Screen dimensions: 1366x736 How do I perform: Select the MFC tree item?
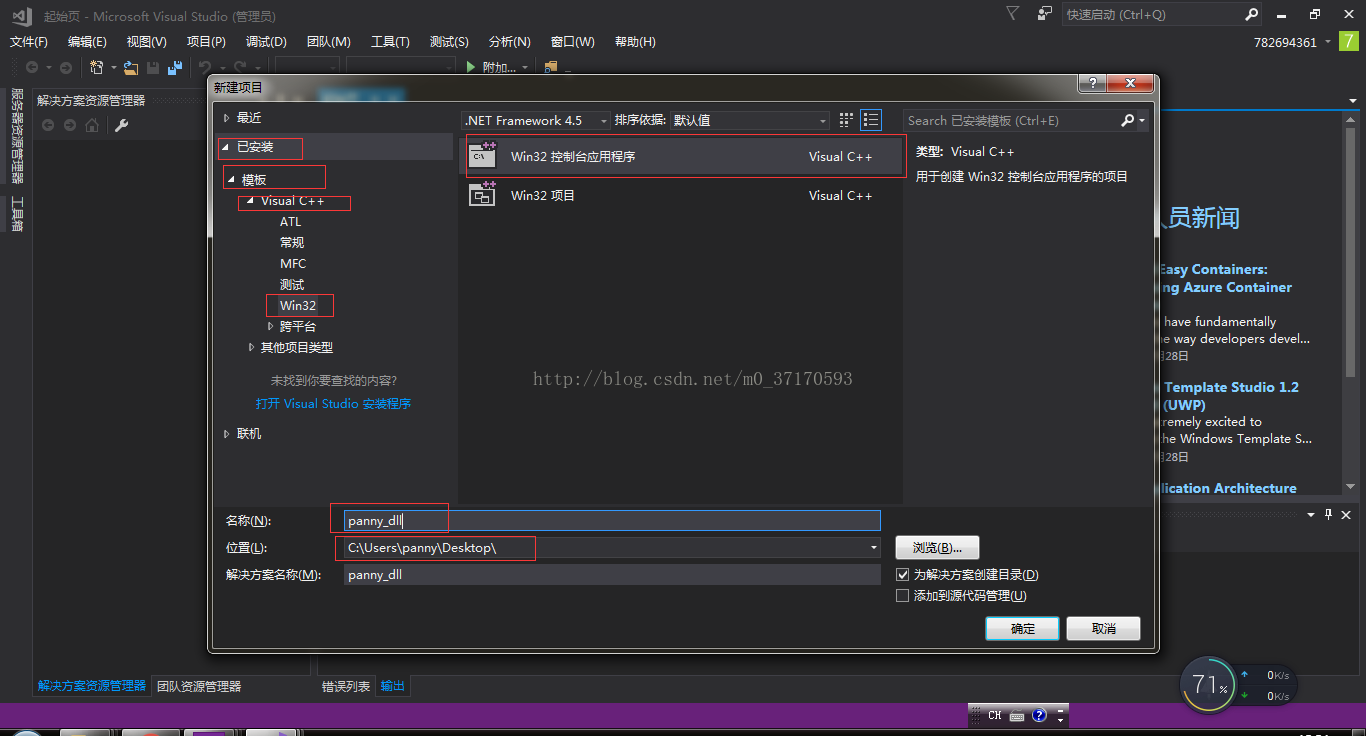click(x=293, y=263)
